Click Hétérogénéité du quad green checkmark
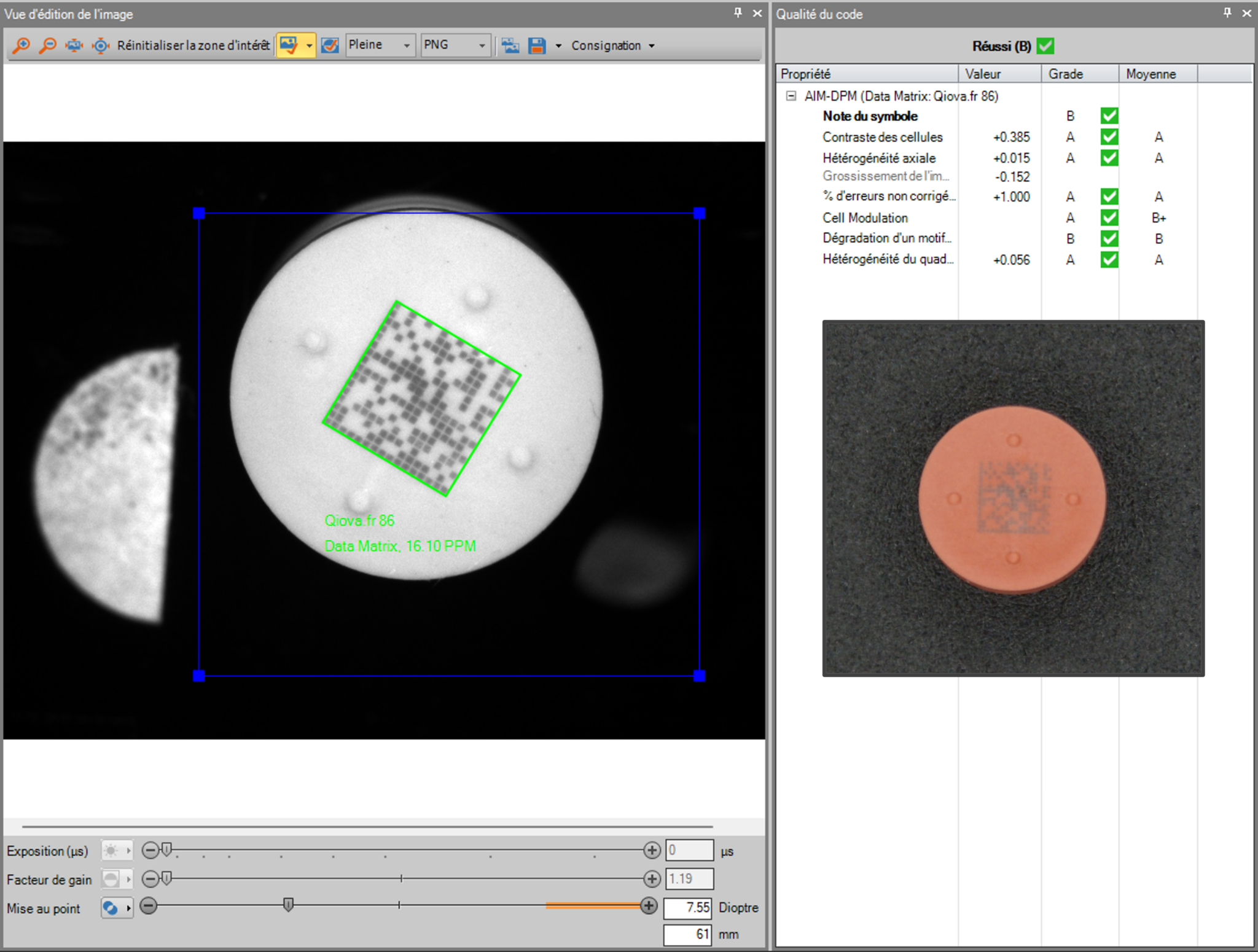The height and width of the screenshot is (952, 1258). click(x=1109, y=260)
